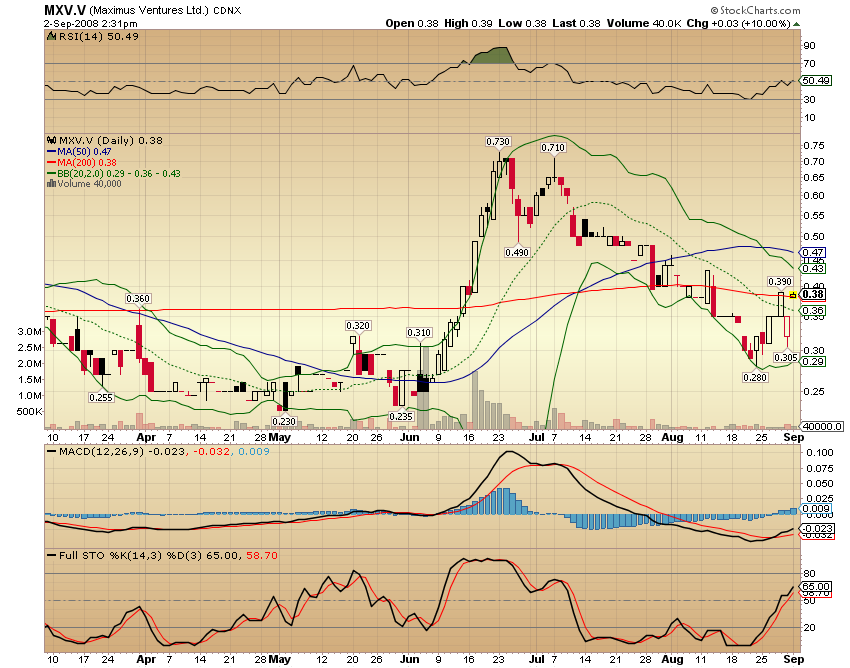The width and height of the screenshot is (850, 668).
Task: Click the candlestick icon beside MXV.V (Daily)
Action: 52,140
